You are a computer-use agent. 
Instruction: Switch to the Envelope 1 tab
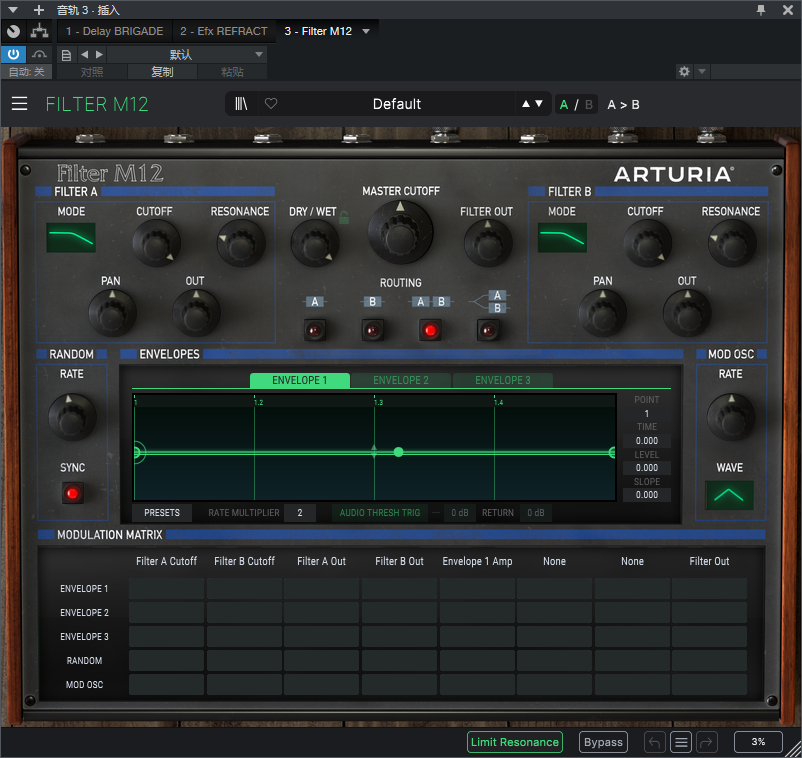[x=300, y=380]
